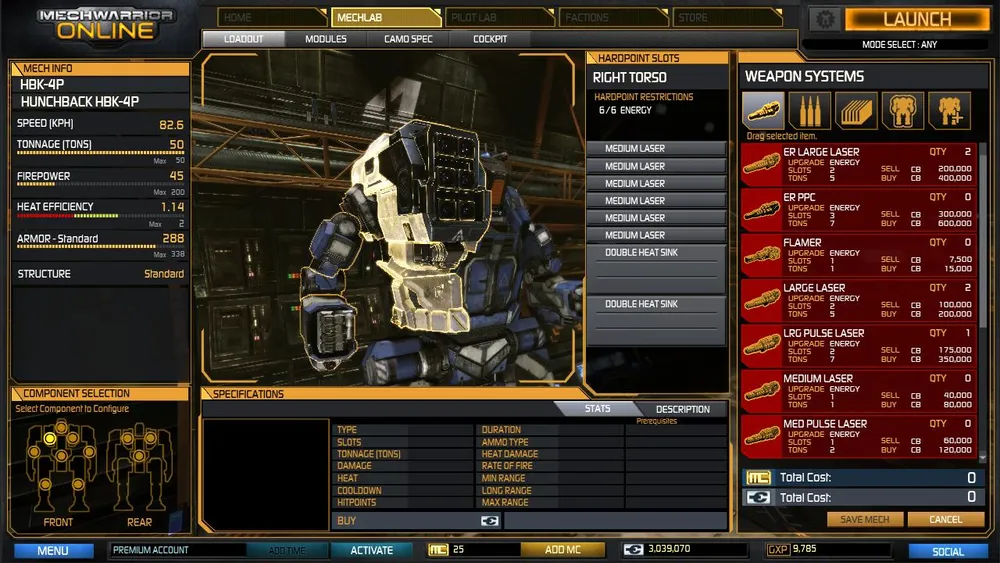Click the GXP icon in bottom bar
Viewport: 1000px width, 563px height.
click(779, 549)
